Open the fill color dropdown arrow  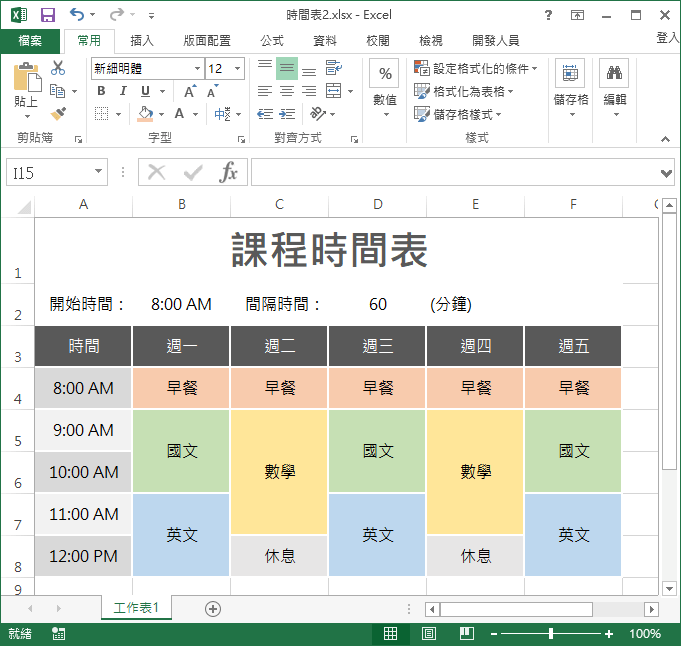(162, 114)
